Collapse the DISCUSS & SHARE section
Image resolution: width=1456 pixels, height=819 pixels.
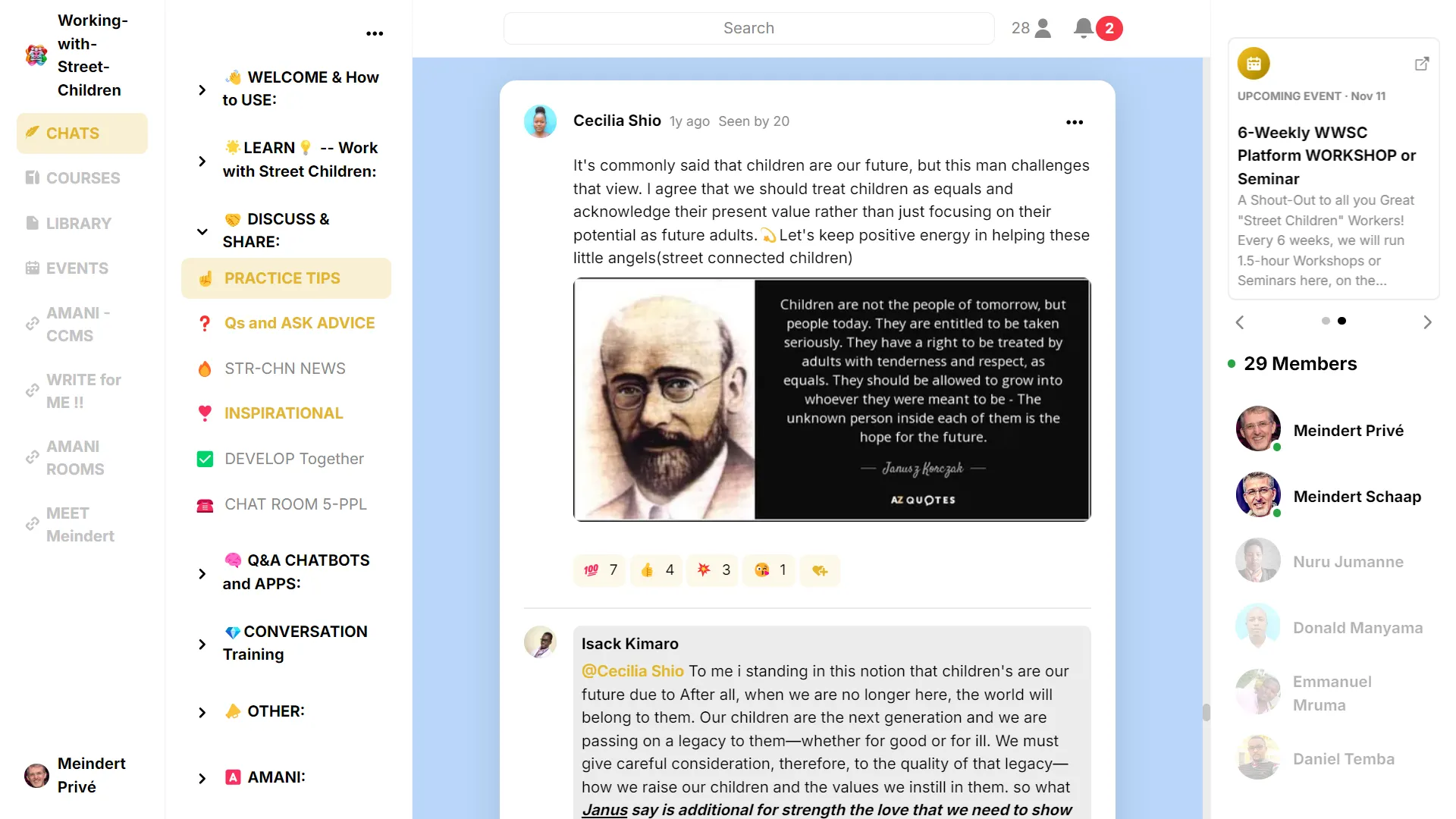click(x=202, y=231)
